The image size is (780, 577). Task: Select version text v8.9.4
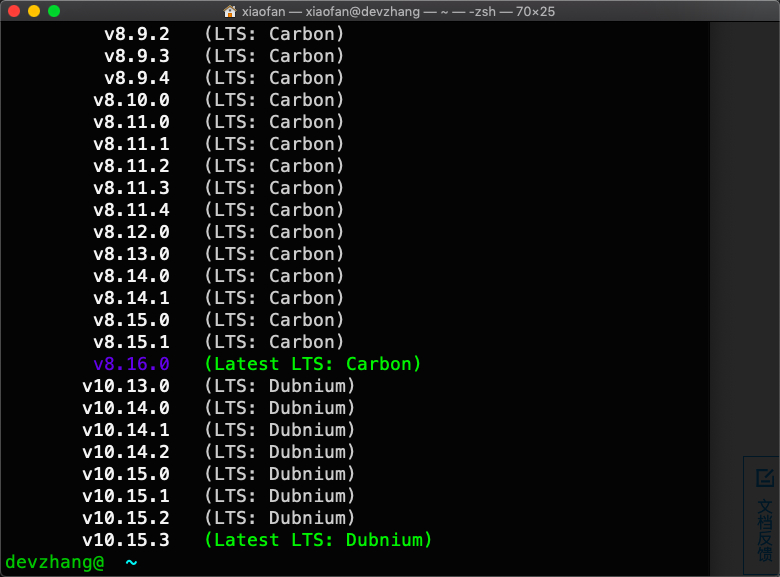[137, 78]
